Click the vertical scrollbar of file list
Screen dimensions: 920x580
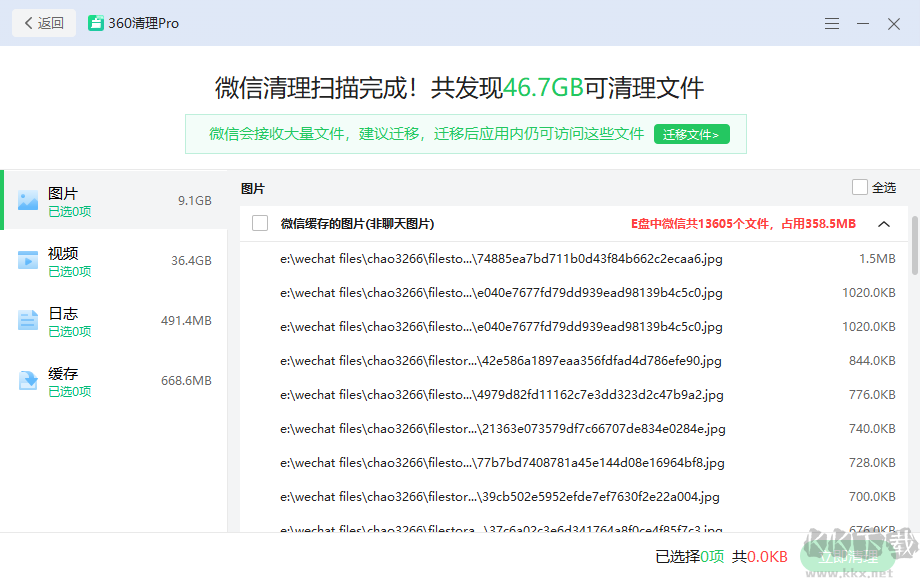[x=914, y=245]
